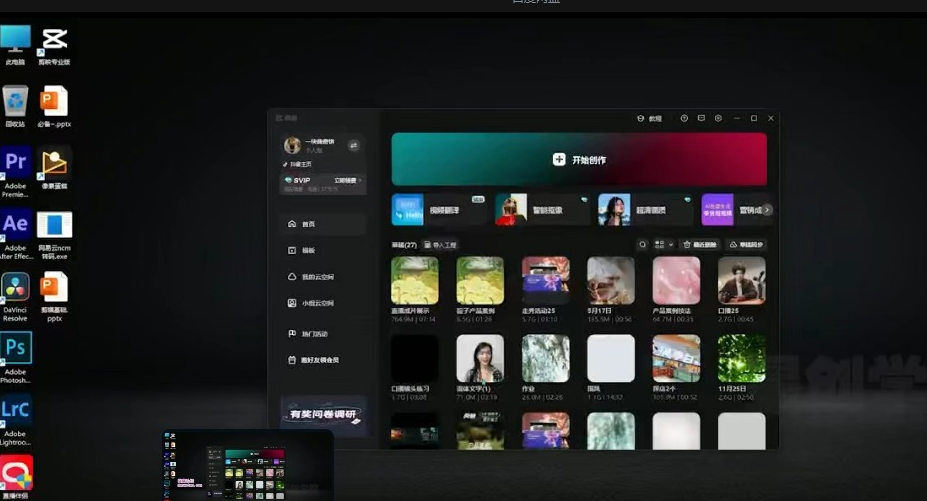Click the search icon above the drafts grid

pos(642,244)
